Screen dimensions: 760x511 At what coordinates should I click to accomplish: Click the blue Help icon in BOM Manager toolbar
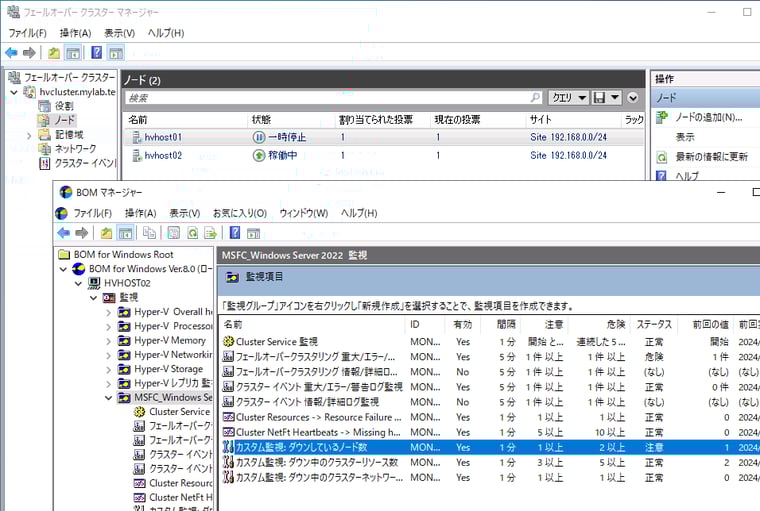point(235,233)
